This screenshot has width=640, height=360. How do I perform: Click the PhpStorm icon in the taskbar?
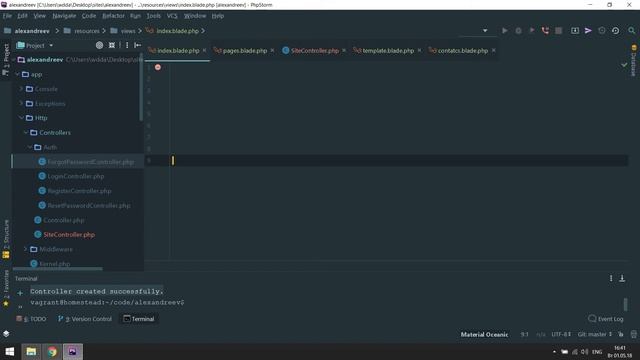73,351
